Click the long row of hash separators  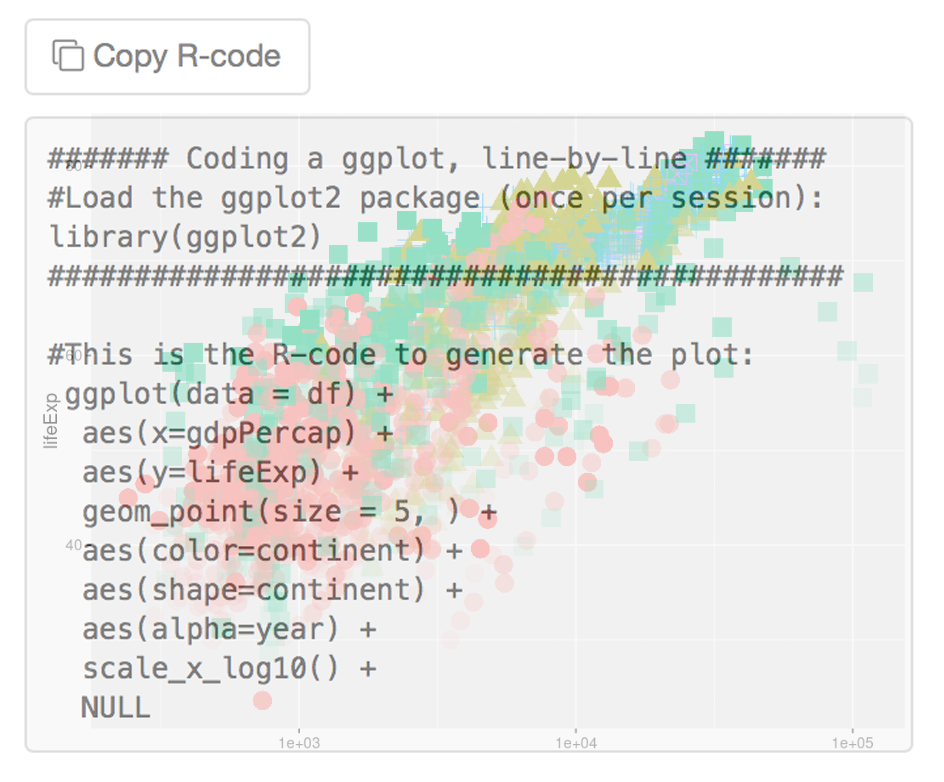point(446,276)
